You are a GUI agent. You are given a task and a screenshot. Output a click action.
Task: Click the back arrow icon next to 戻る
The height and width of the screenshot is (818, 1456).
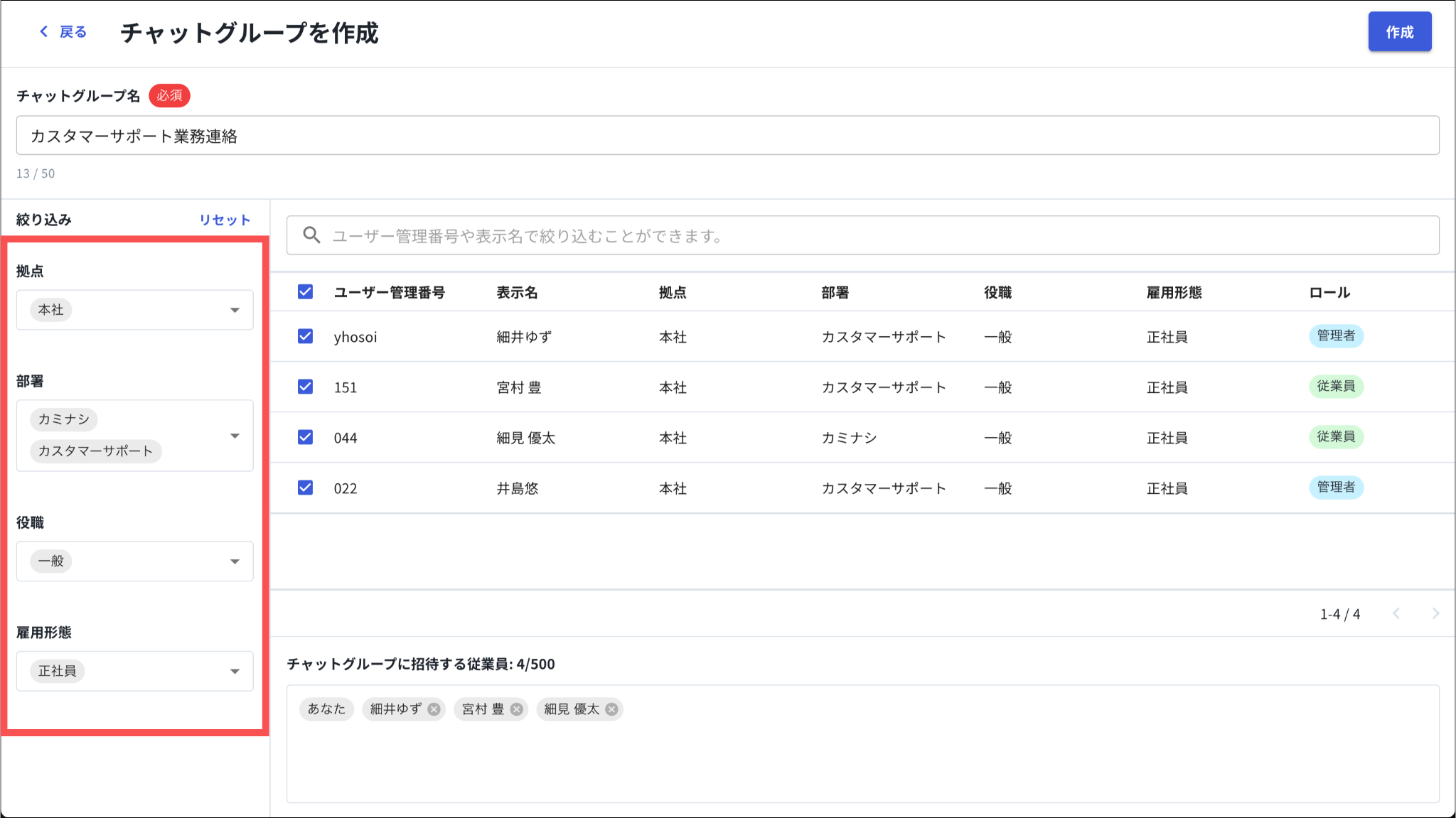coord(44,32)
